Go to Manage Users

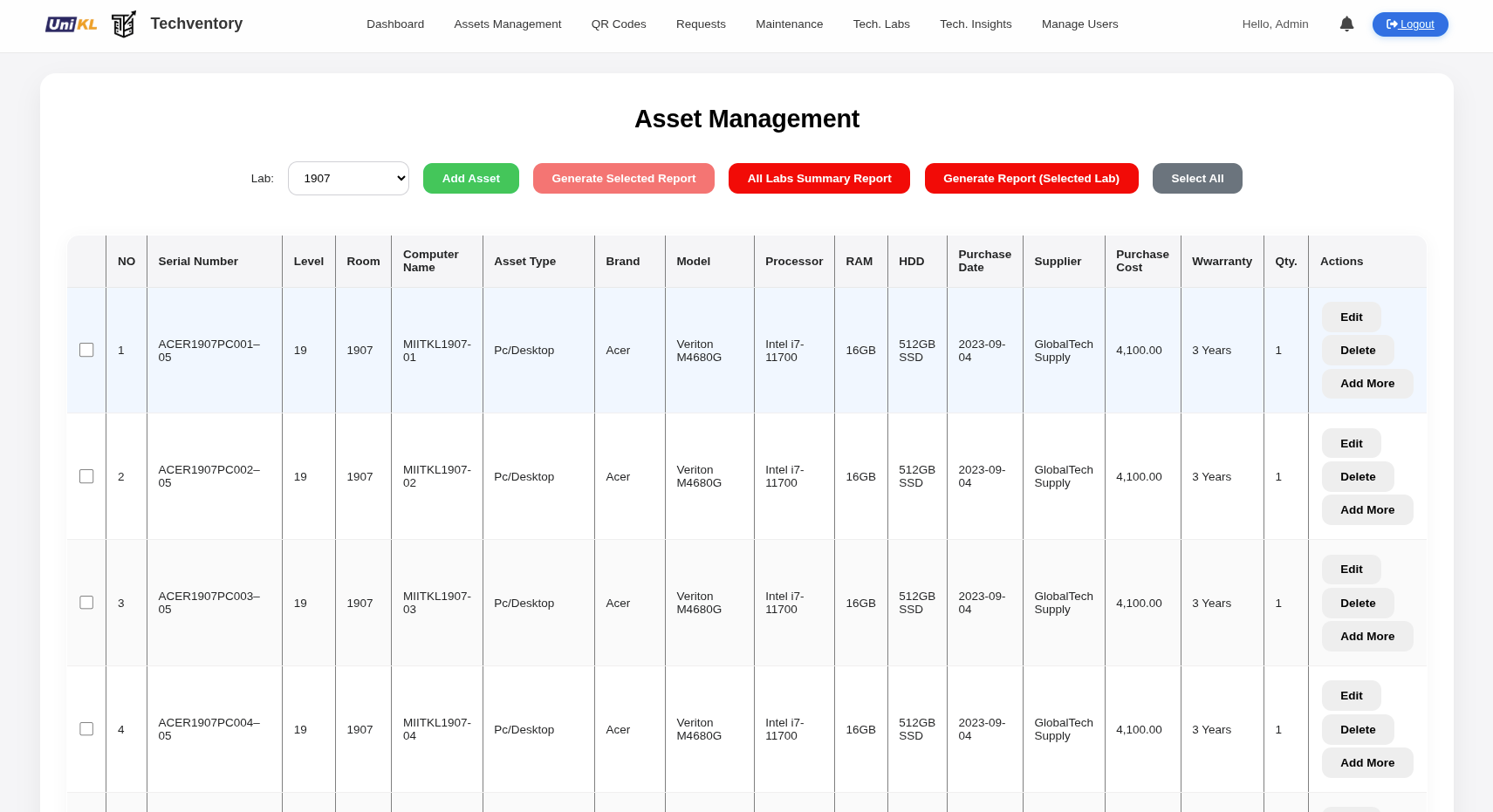1079,24
